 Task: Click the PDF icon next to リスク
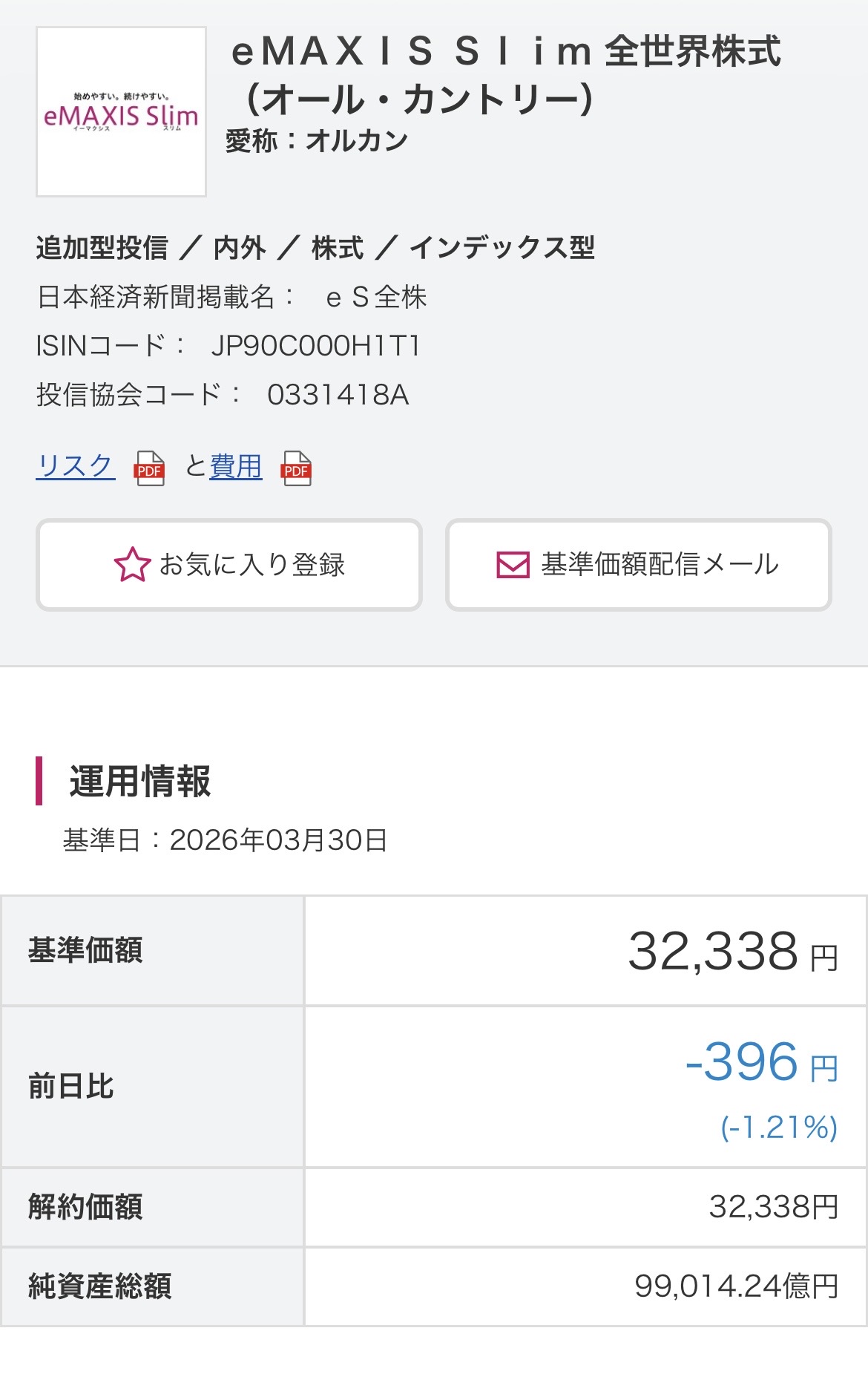pos(149,468)
